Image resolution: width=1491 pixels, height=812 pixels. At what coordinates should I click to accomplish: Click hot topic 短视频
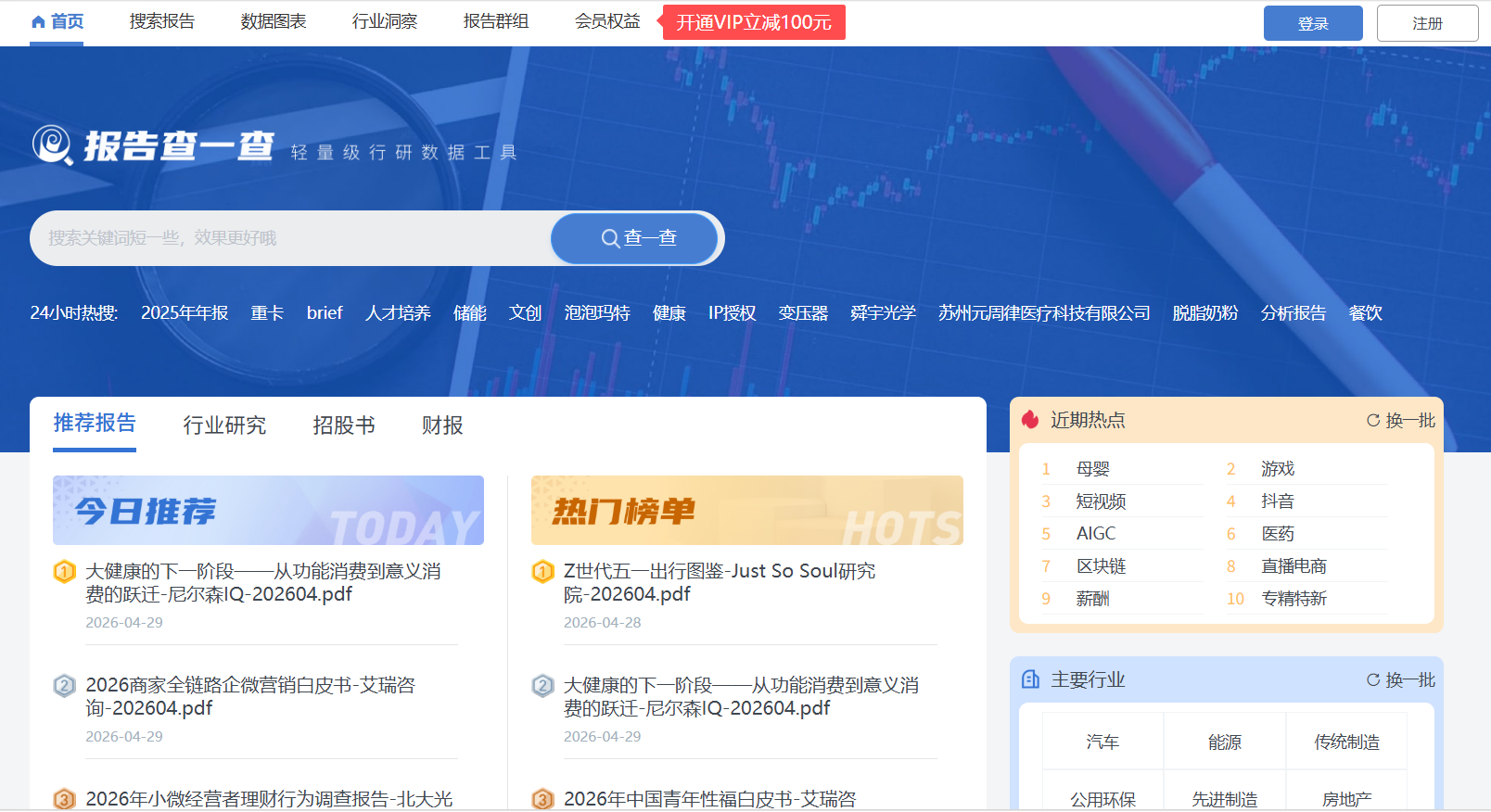click(1101, 501)
